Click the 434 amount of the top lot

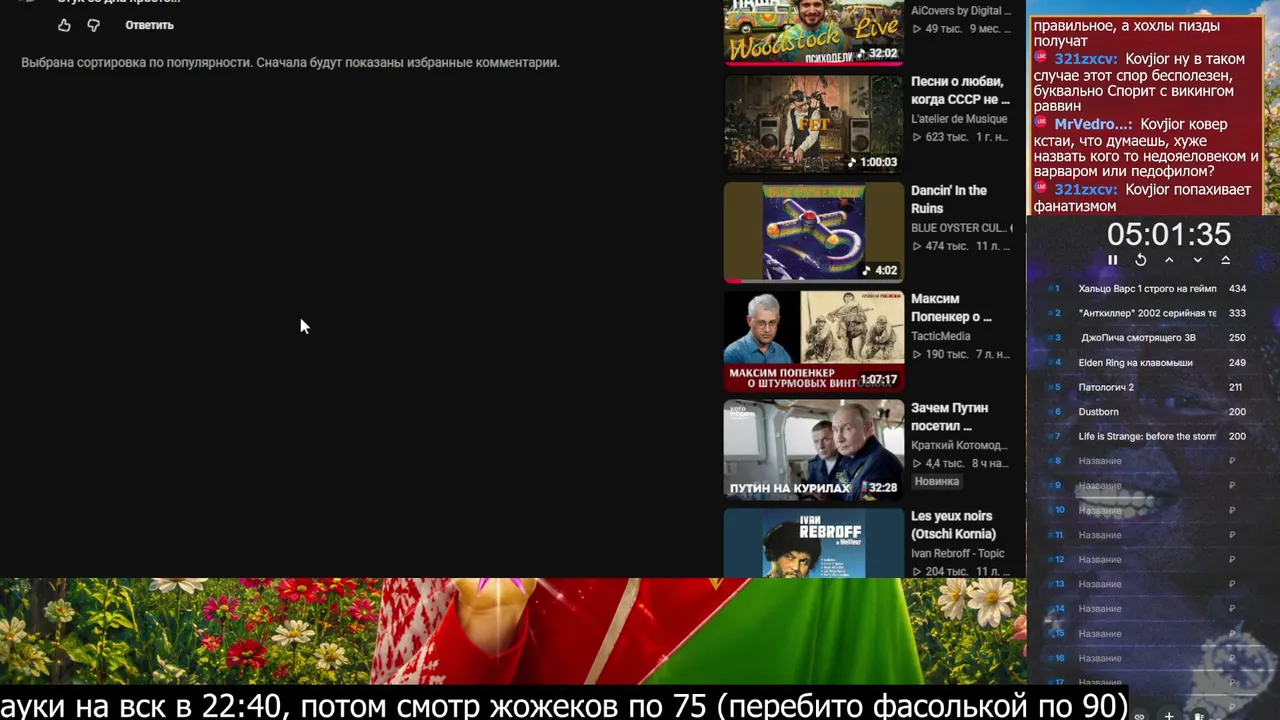[1237, 289]
